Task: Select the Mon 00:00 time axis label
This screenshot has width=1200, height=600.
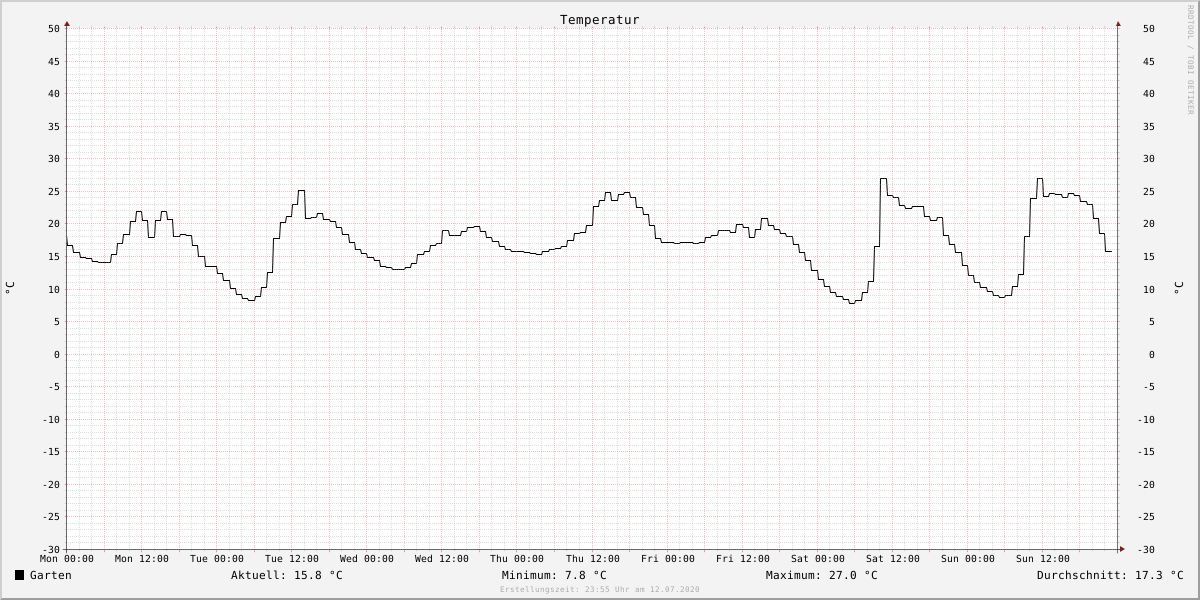Action: pos(67,559)
